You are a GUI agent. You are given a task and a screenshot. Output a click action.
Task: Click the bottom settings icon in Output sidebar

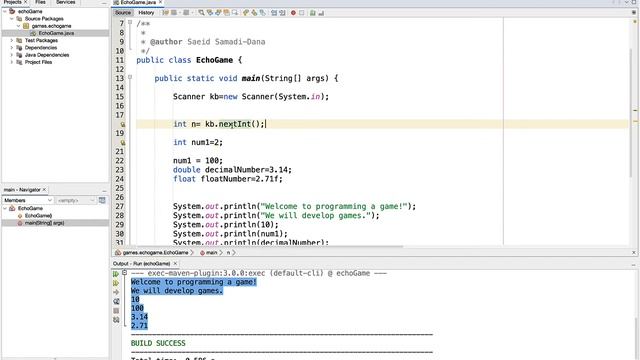(x=116, y=320)
